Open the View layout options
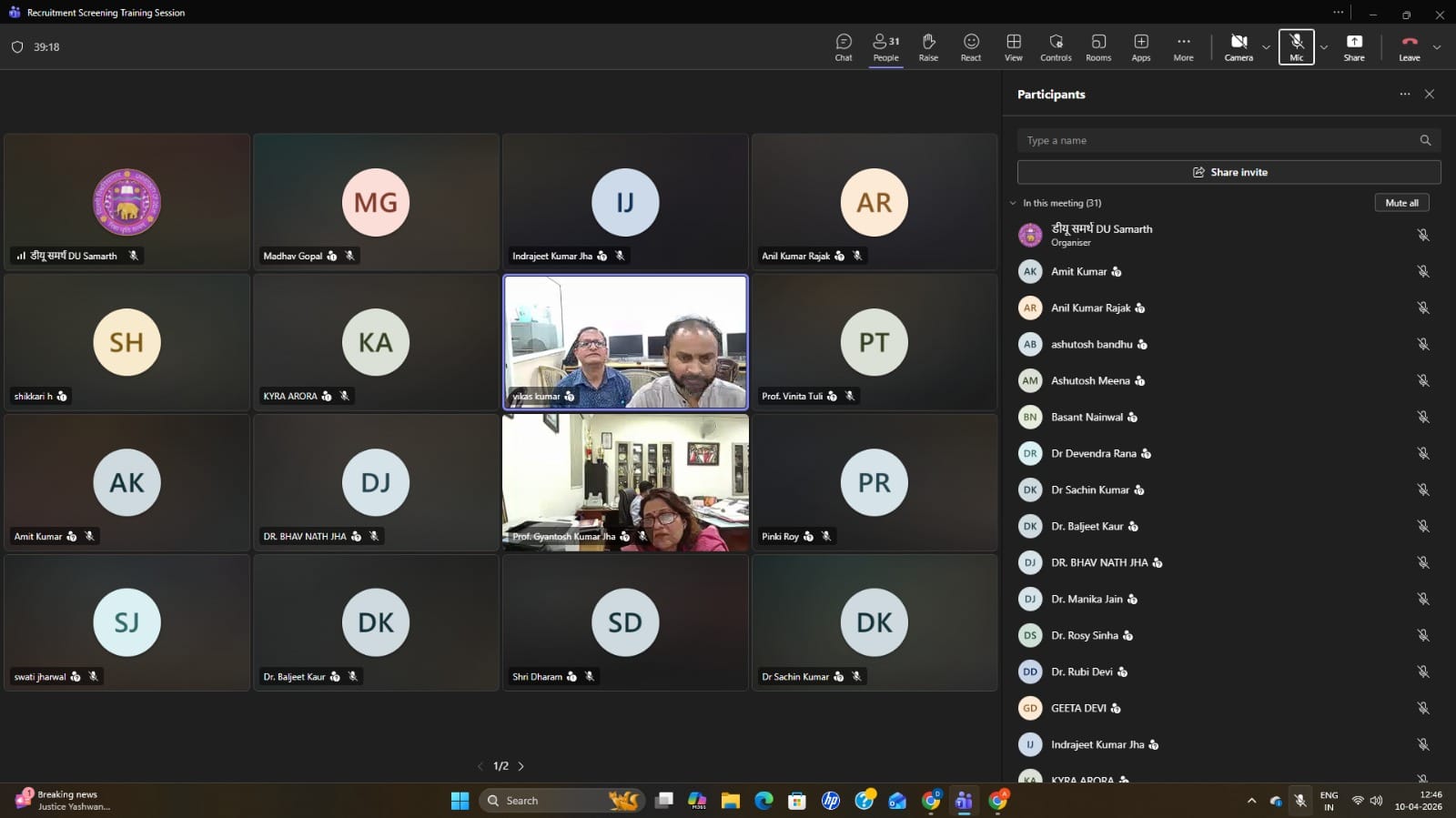 point(1013,47)
